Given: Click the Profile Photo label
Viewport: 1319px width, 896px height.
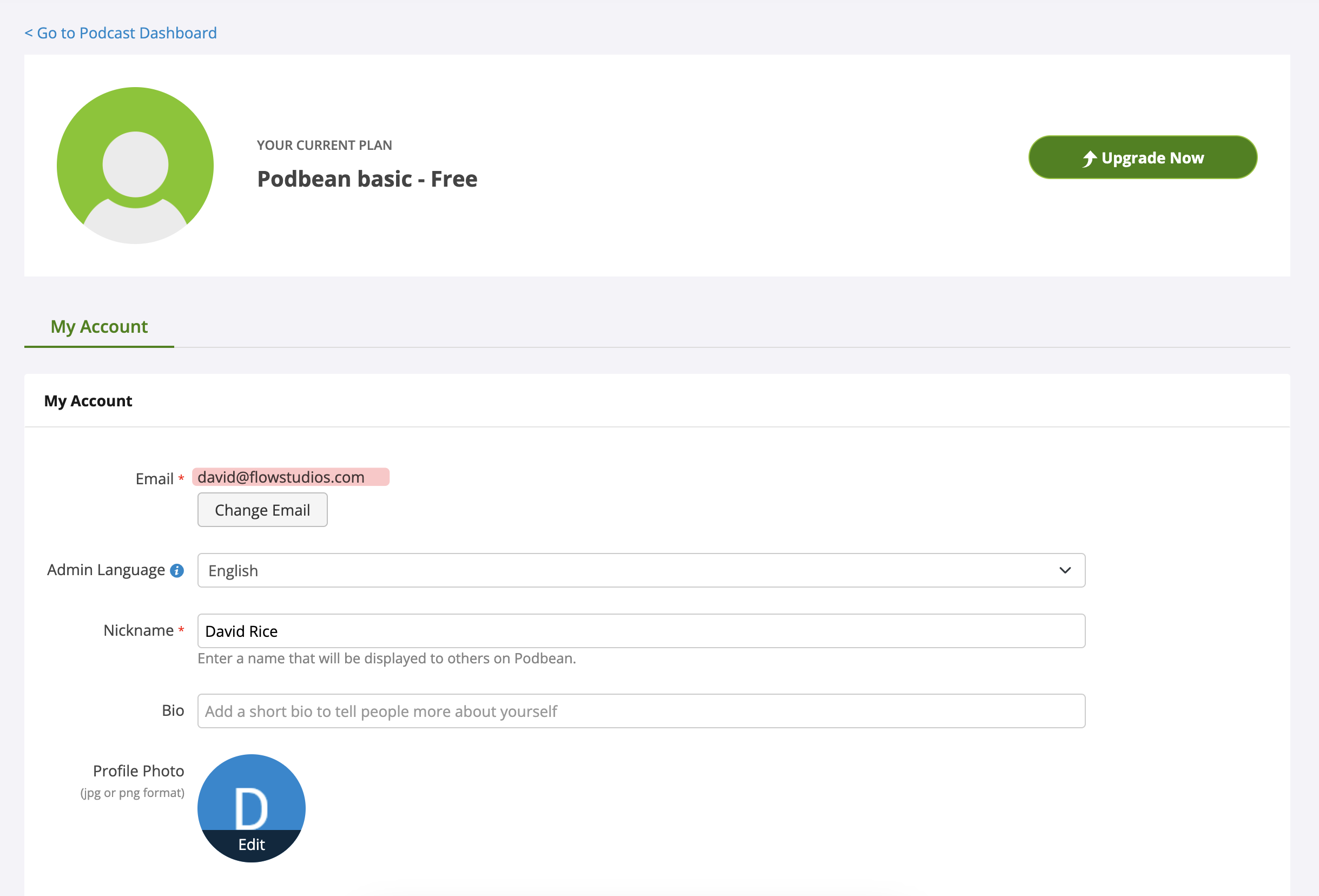Looking at the screenshot, I should point(139,770).
